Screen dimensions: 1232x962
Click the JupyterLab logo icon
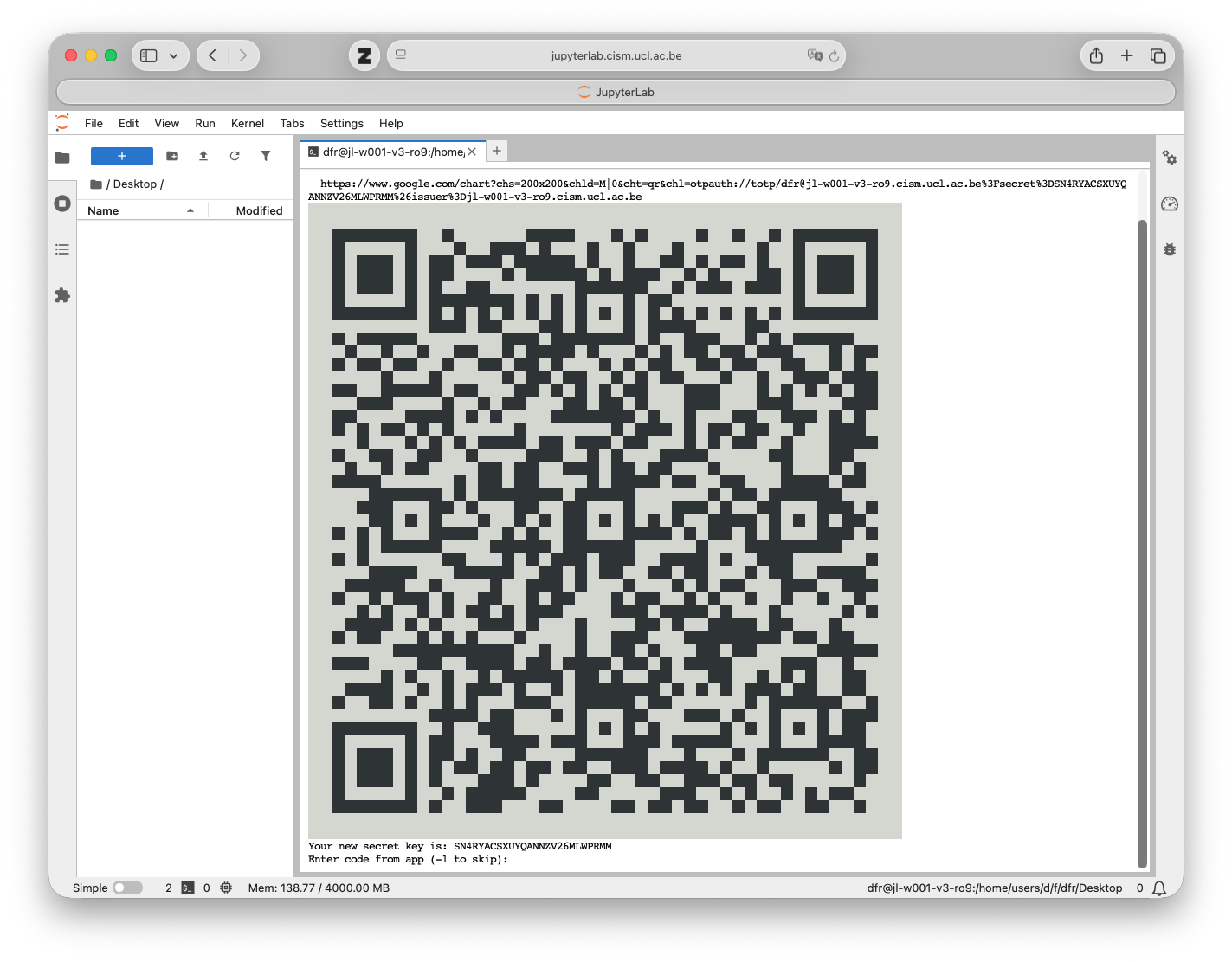point(62,123)
